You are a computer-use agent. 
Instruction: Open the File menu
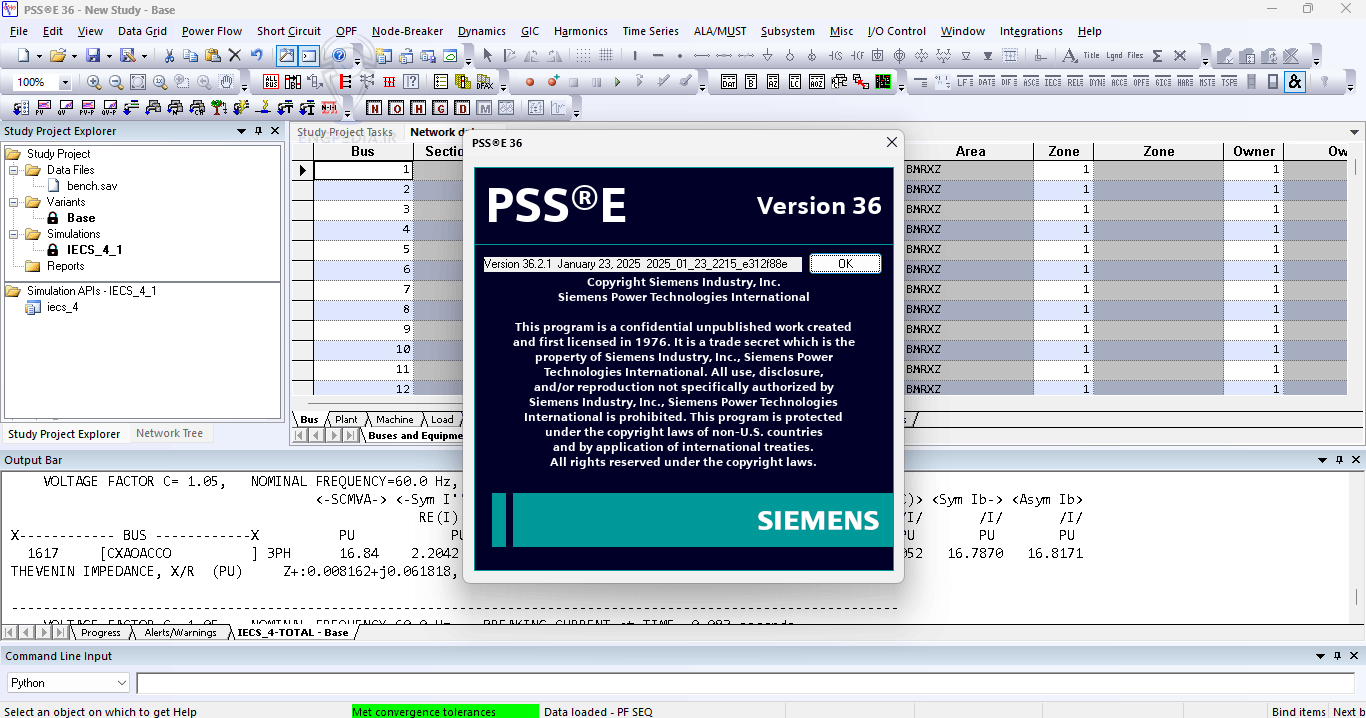click(19, 31)
